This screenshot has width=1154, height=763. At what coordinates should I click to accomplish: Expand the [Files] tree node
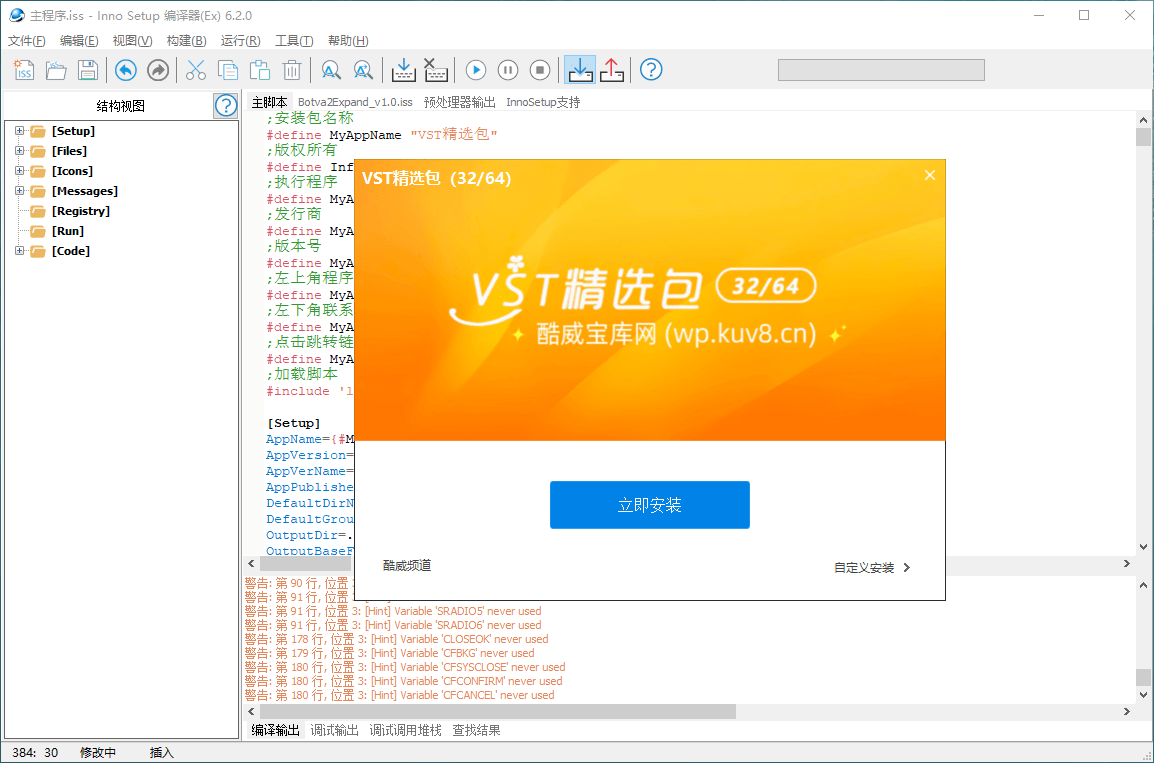pos(19,151)
